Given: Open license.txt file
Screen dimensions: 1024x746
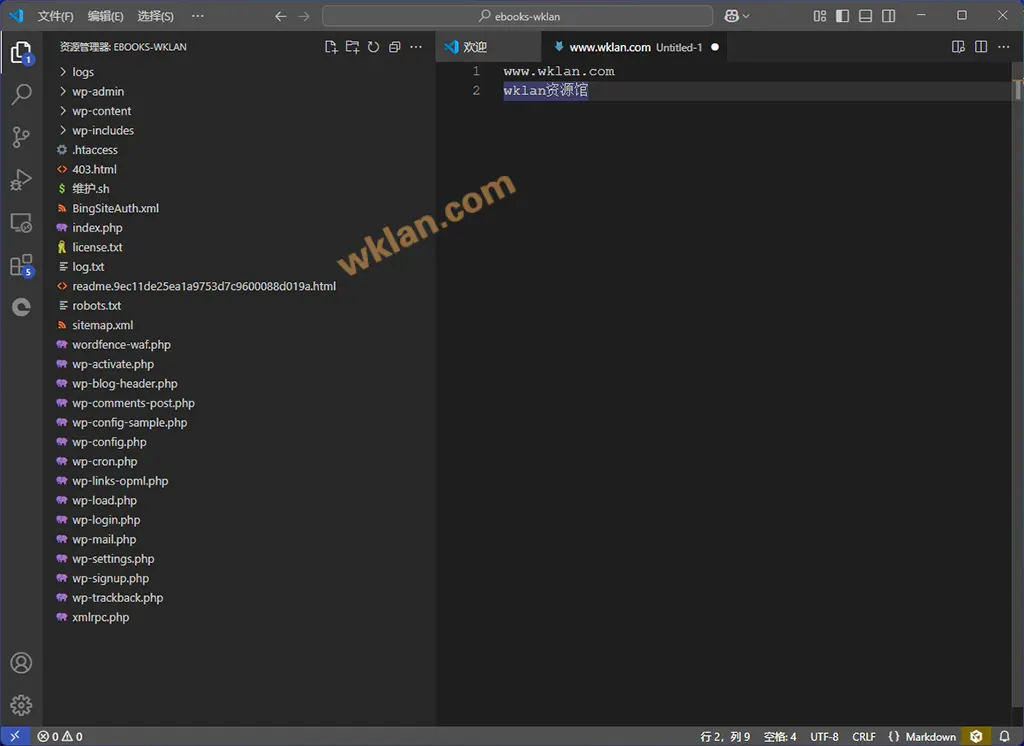Looking at the screenshot, I should point(239,247).
